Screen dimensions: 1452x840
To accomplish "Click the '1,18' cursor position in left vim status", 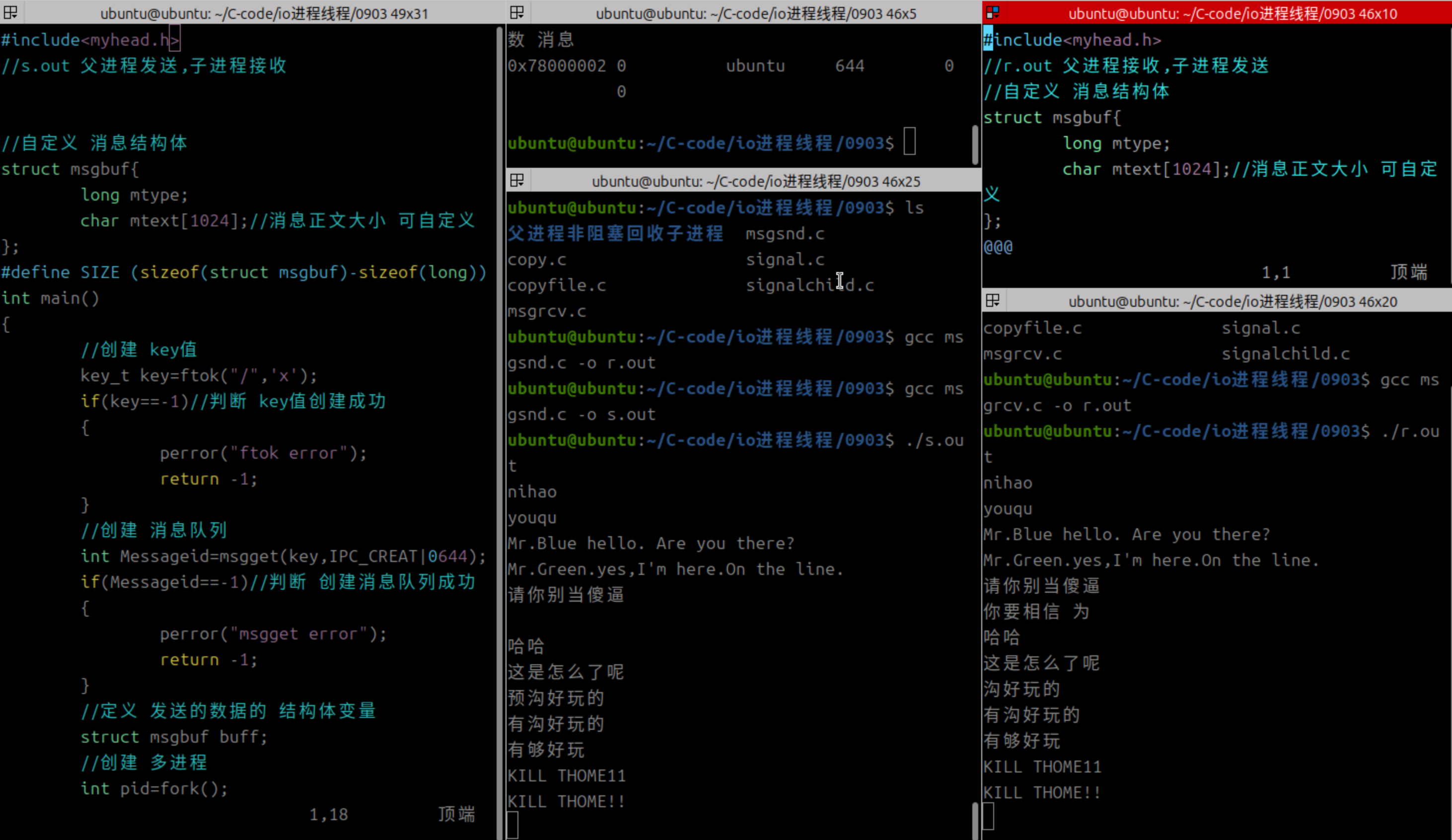I will point(329,814).
